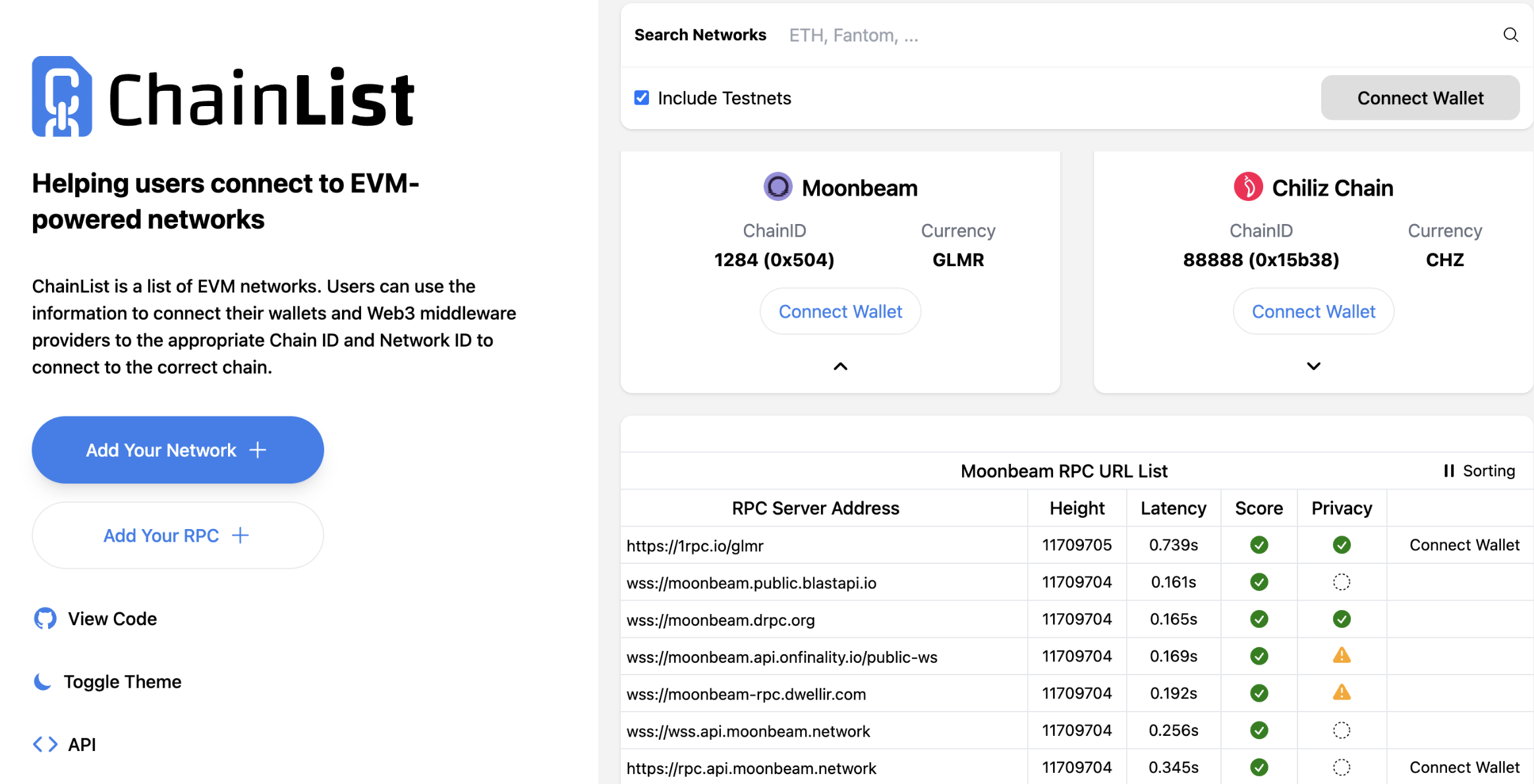Viewport: 1534px width, 784px height.
Task: Click Moonbeam ChainID value 1284 (0x504)
Action: tap(774, 260)
